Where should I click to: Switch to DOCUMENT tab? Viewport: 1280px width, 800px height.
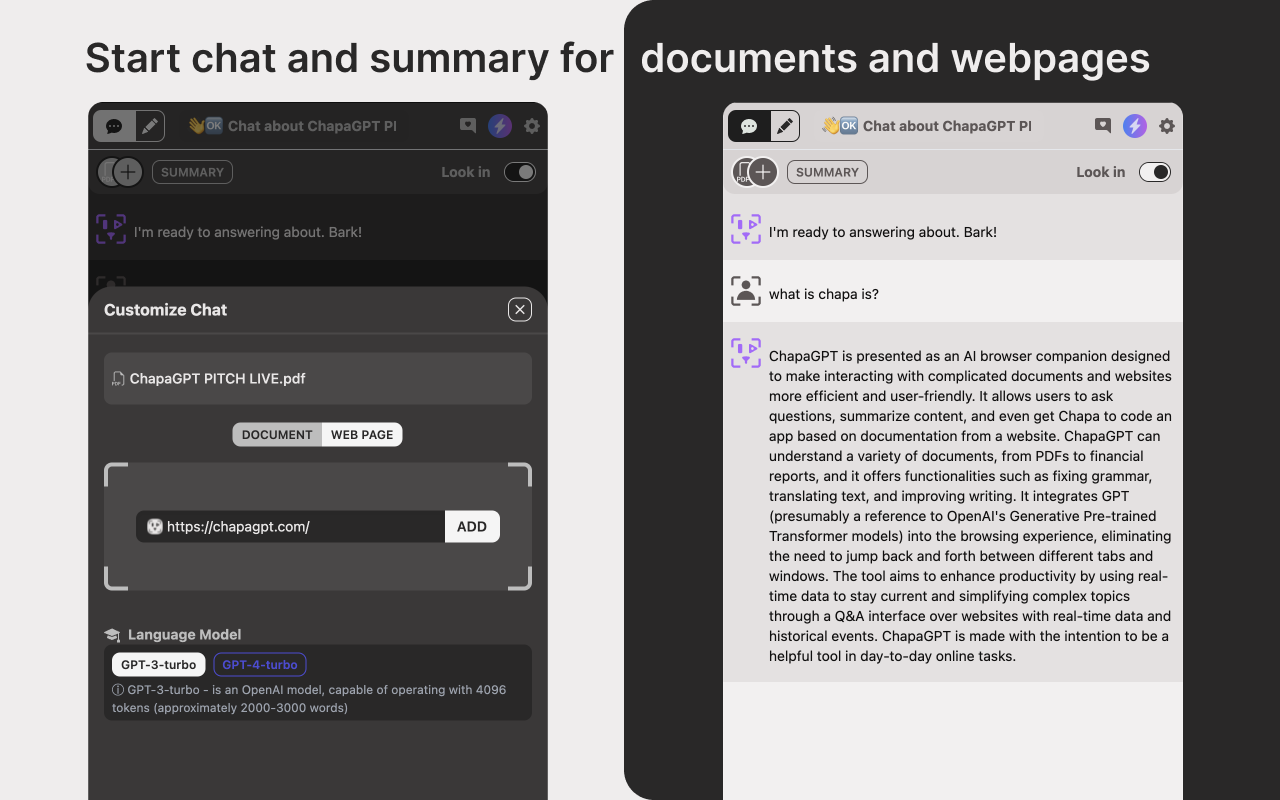coord(277,435)
